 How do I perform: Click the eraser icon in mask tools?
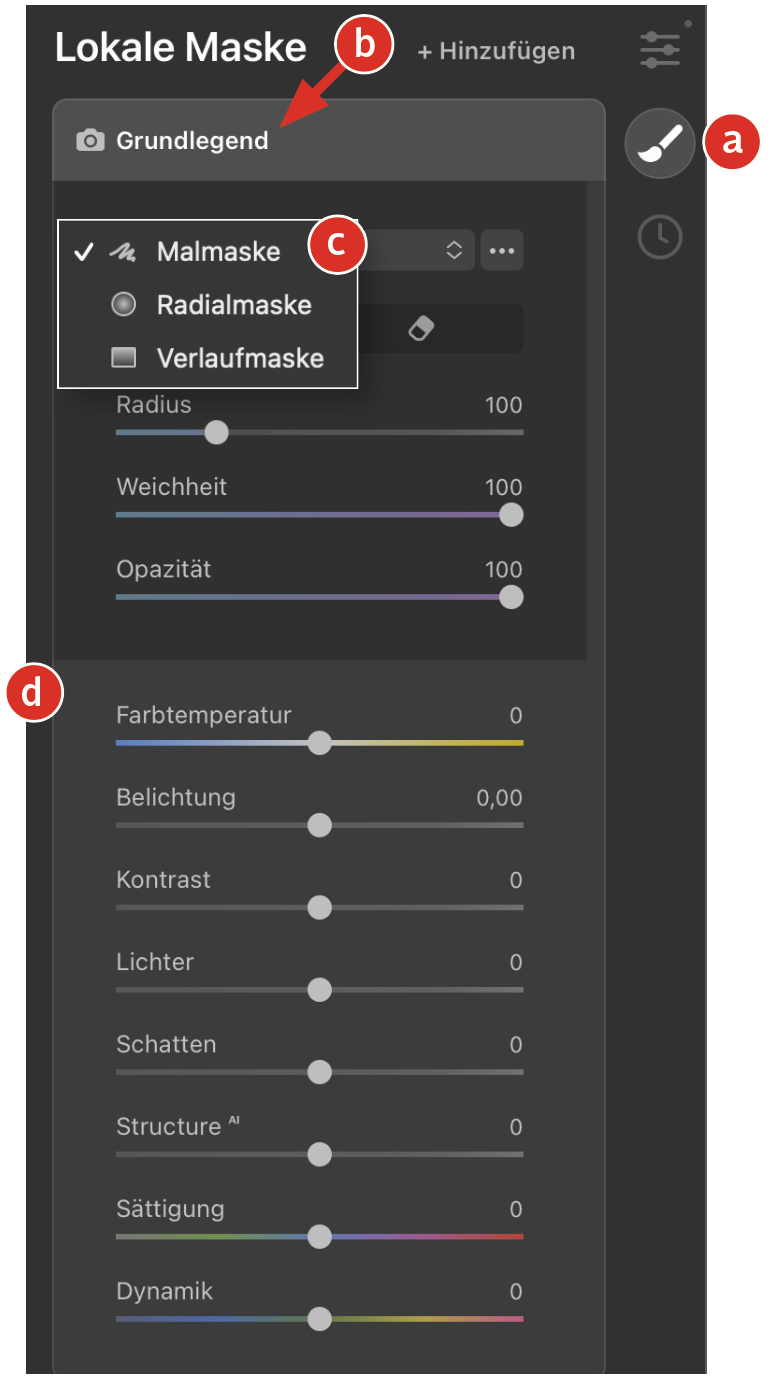coord(421,329)
